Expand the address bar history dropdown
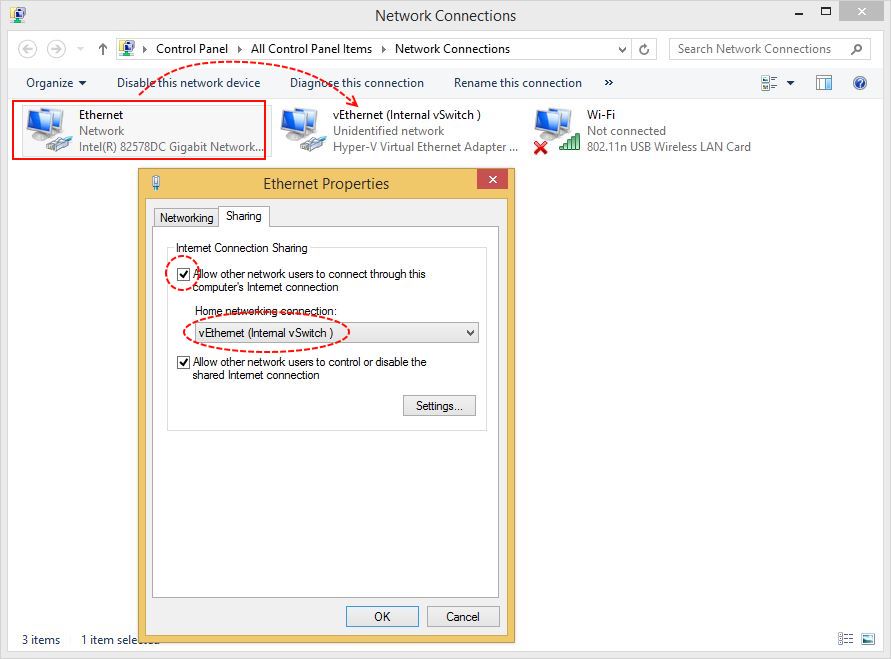 (622, 49)
